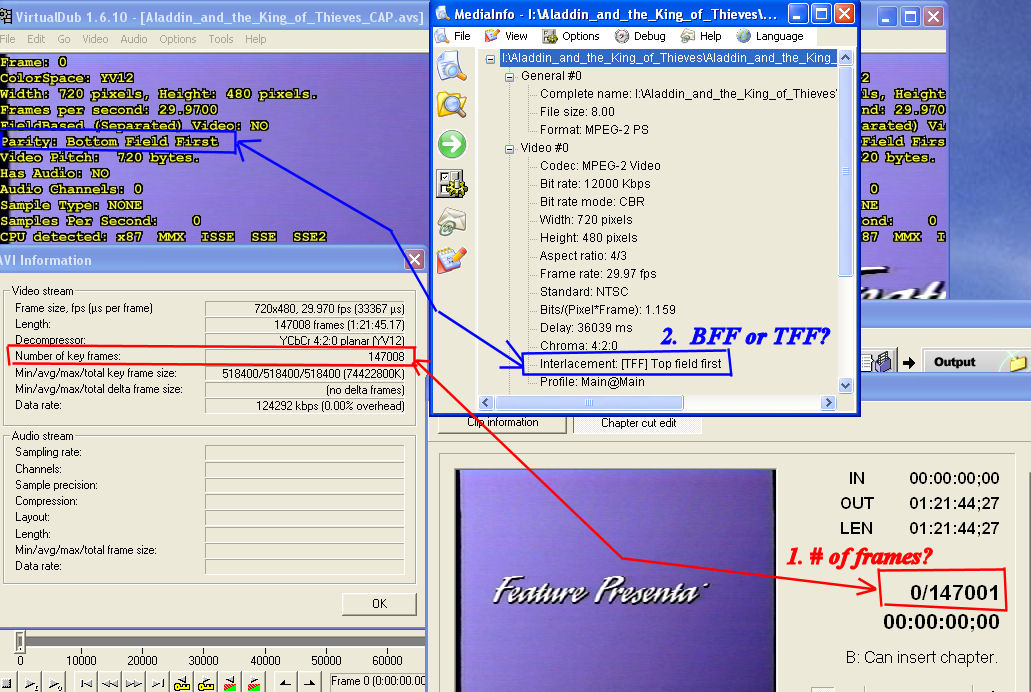This screenshot has height=692, width=1031.
Task: Click the black arrow icon beside Output tab
Action: (x=909, y=362)
